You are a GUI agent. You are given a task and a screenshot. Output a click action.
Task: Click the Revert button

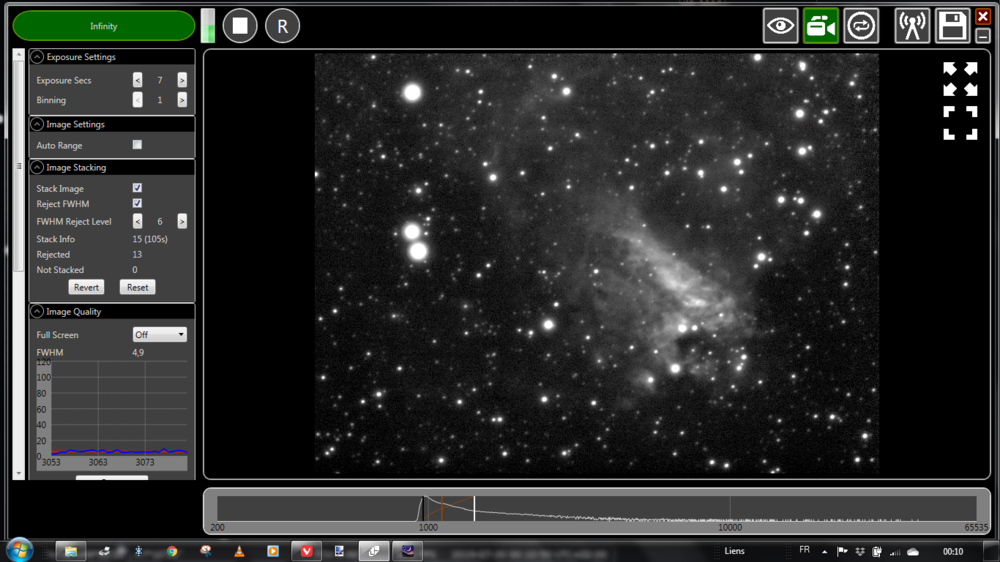pyautogui.click(x=86, y=287)
